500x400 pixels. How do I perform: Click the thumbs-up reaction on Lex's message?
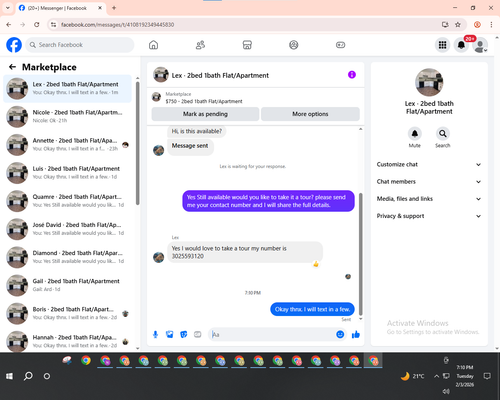click(x=316, y=264)
